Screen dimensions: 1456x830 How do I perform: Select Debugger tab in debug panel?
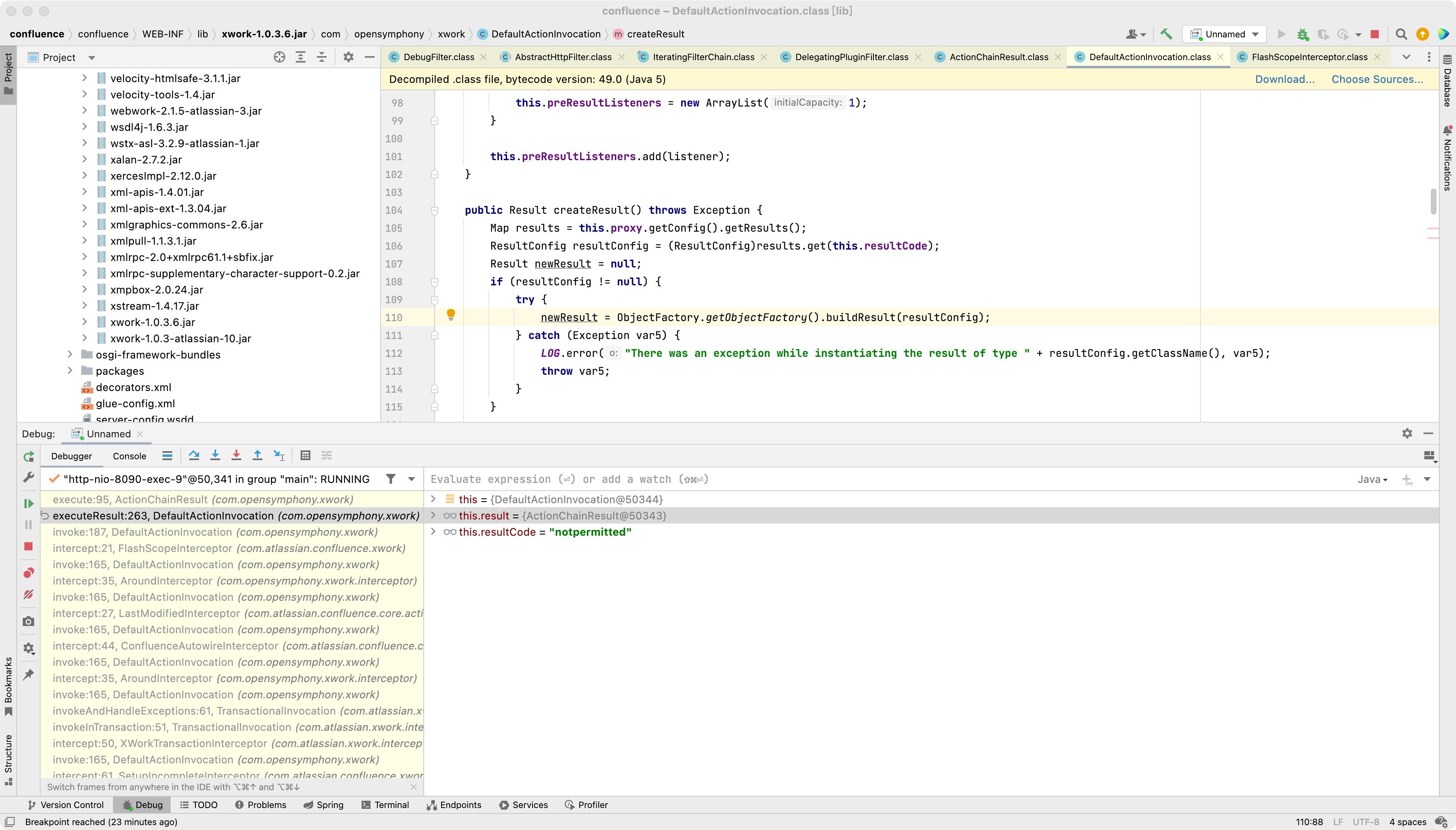[x=71, y=456]
